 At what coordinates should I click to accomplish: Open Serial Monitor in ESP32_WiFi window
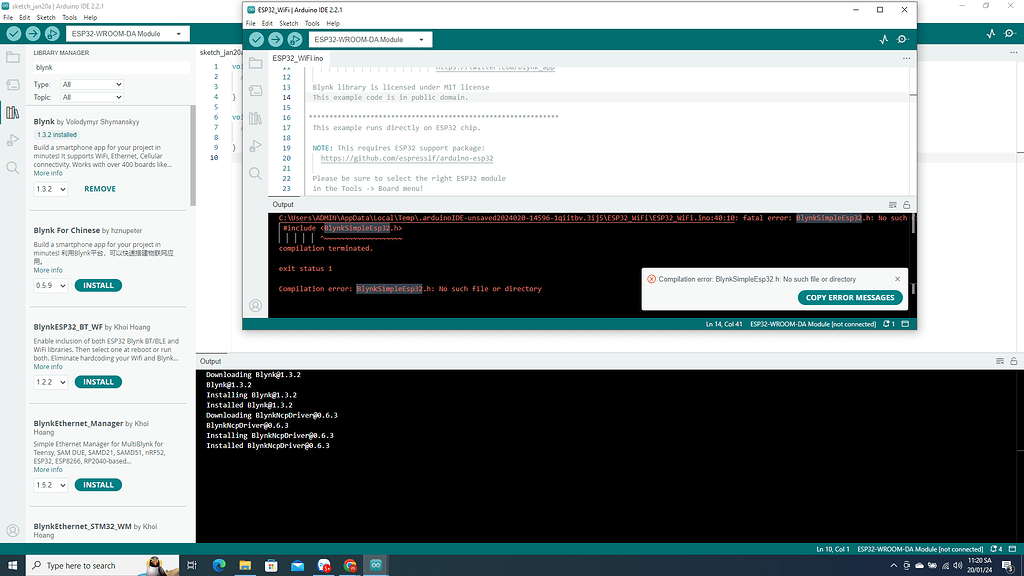click(903, 40)
